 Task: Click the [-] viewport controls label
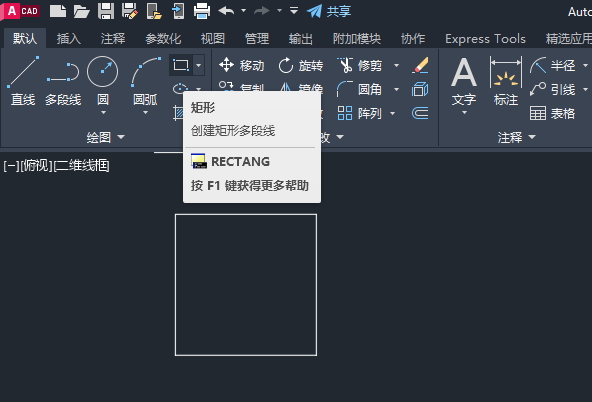pos(11,166)
